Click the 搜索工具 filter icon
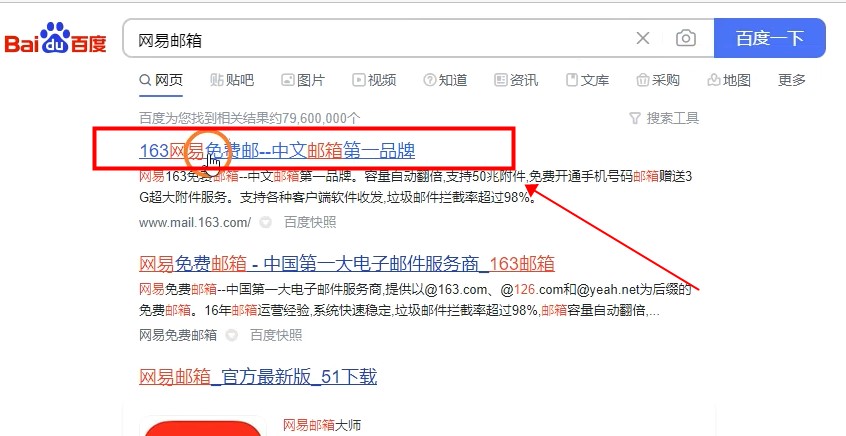This screenshot has width=846, height=436. 635,118
